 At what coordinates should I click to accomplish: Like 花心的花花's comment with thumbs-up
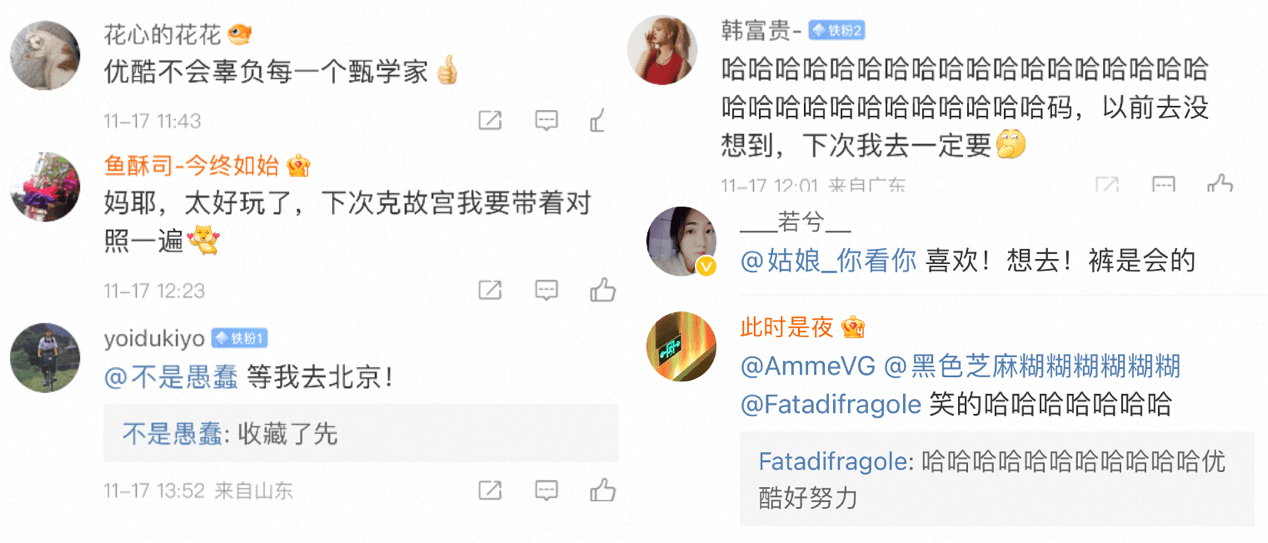(x=600, y=121)
